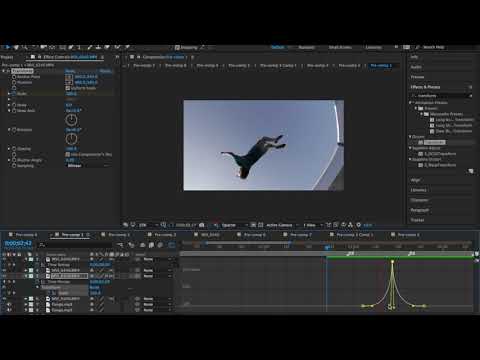Expand the Scale property triangle
This screenshot has height=360, width=480.
9,94
